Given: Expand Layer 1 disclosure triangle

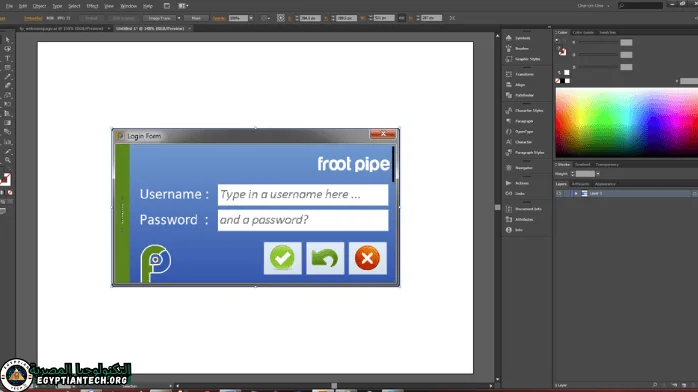Looking at the screenshot, I should pyautogui.click(x=576, y=194).
